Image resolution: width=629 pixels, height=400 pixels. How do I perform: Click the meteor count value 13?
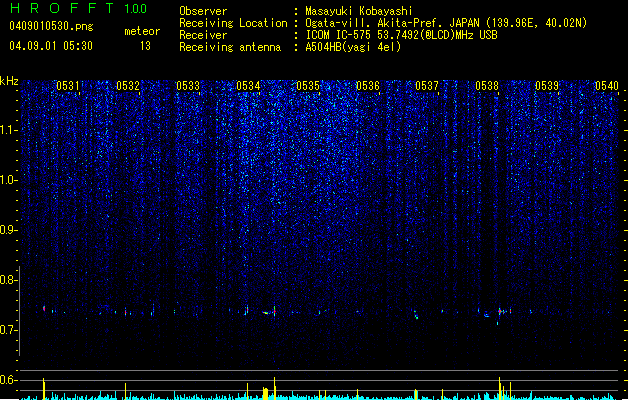(145, 46)
